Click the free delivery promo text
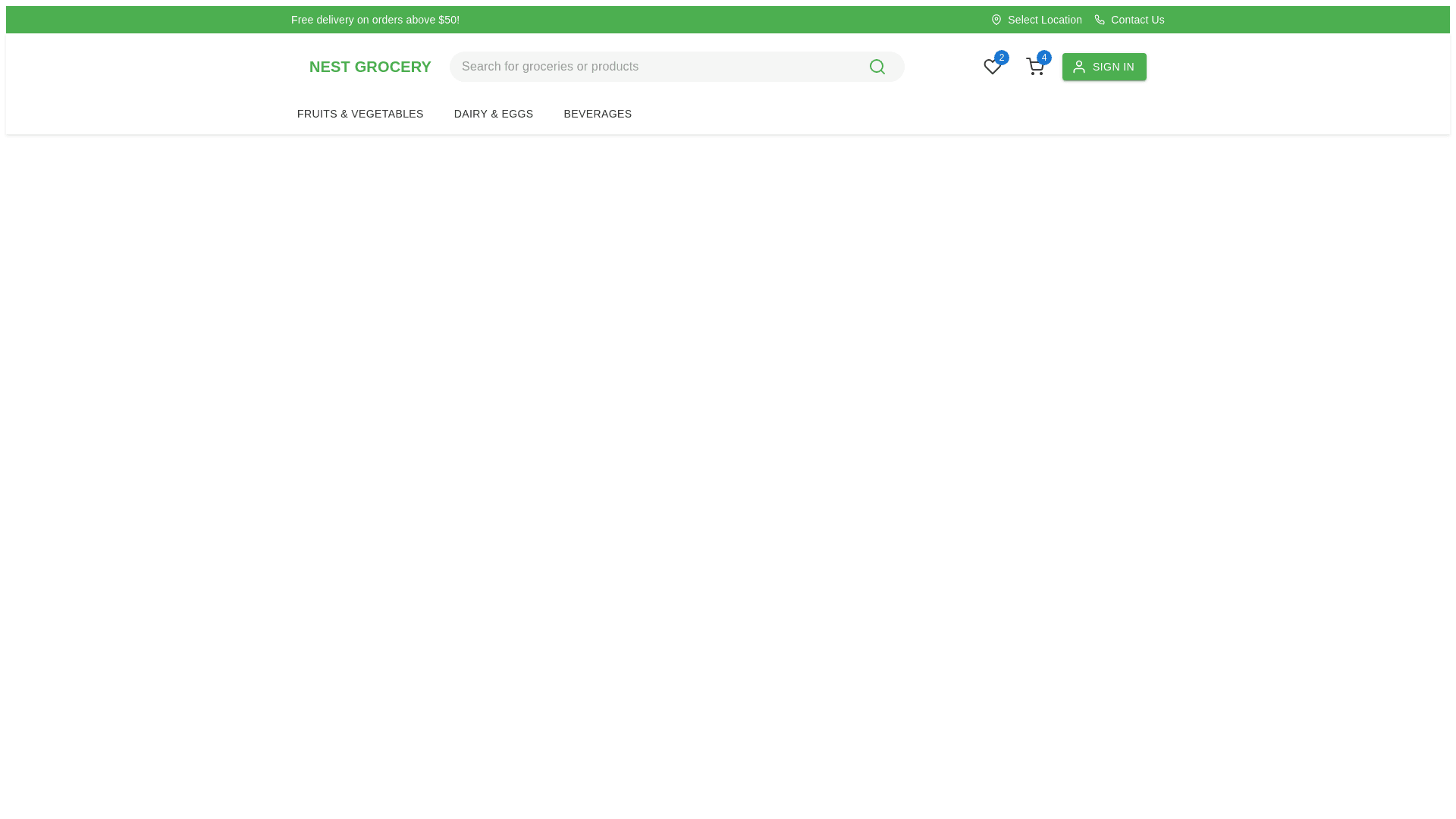 point(375,20)
